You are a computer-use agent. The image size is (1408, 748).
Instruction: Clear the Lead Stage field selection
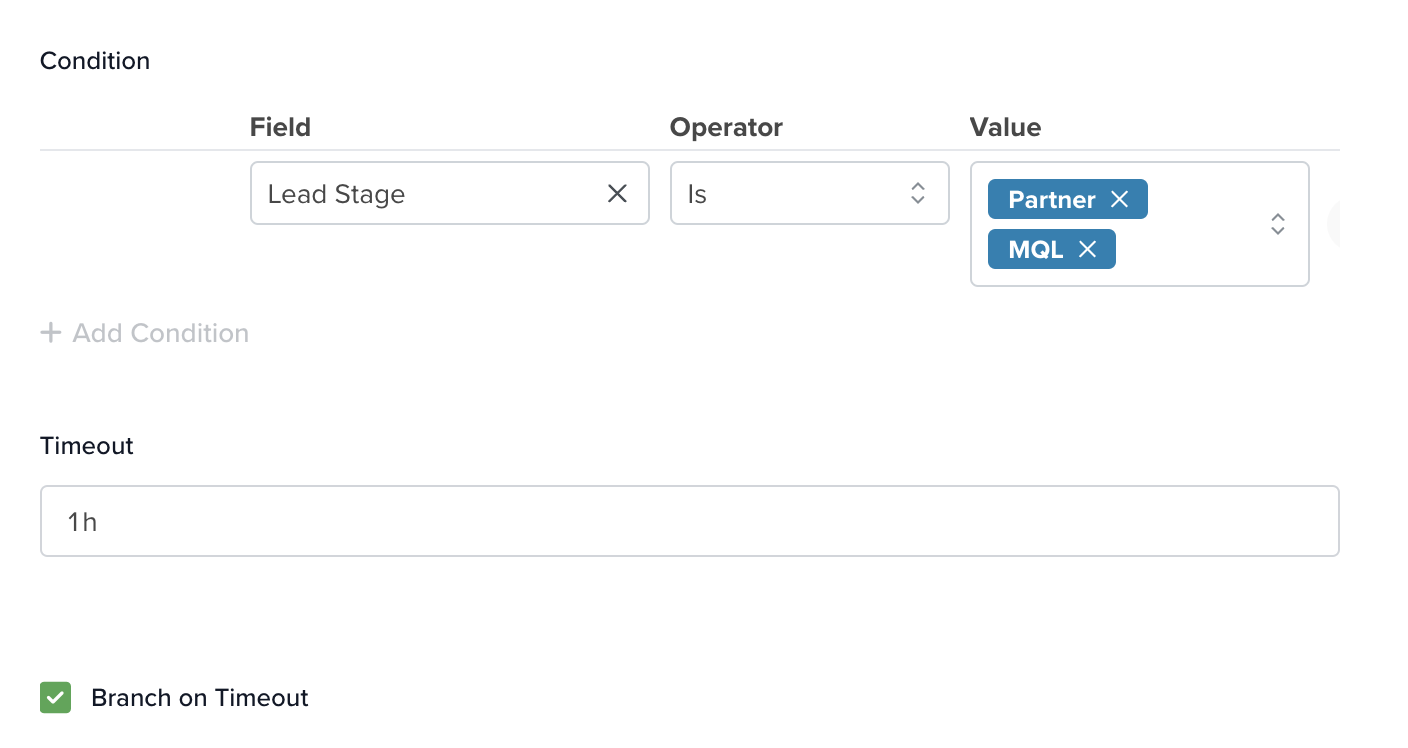tap(617, 193)
